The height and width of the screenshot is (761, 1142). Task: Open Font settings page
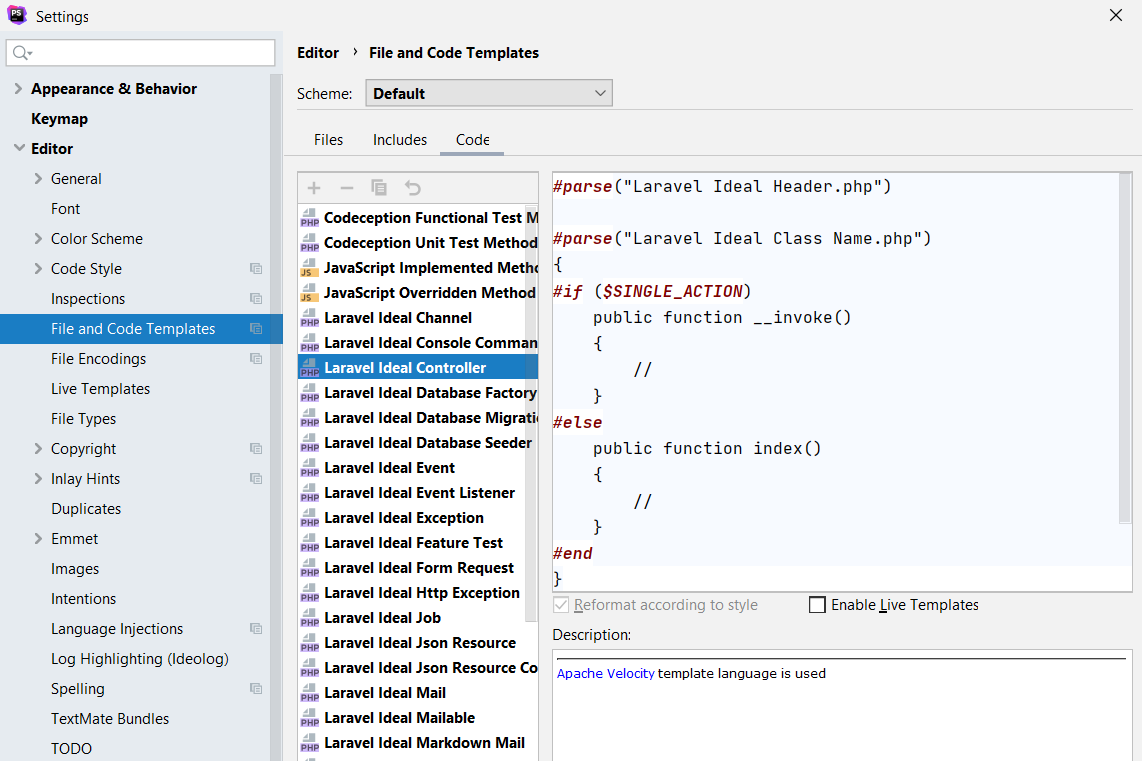click(x=66, y=209)
